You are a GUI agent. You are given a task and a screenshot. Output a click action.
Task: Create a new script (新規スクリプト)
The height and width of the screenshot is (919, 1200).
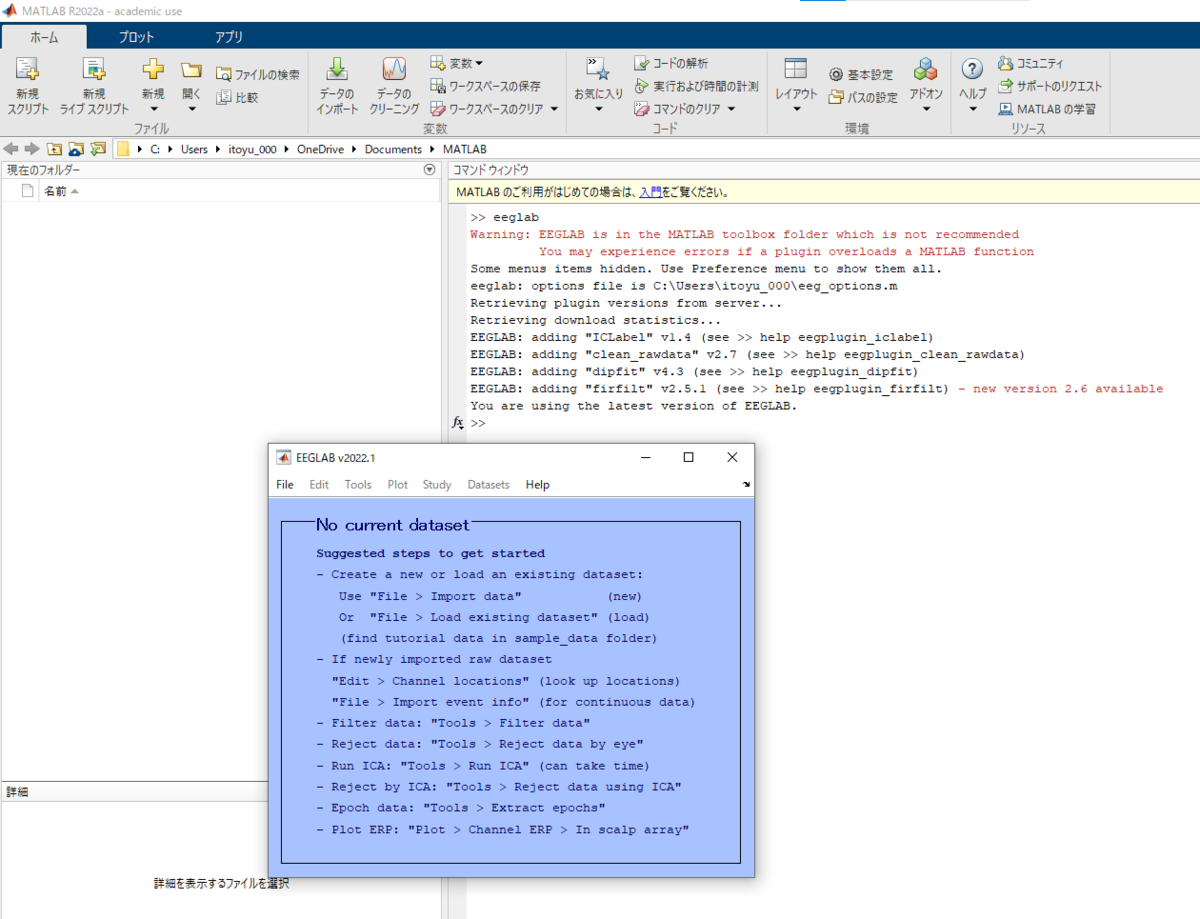tap(28, 85)
